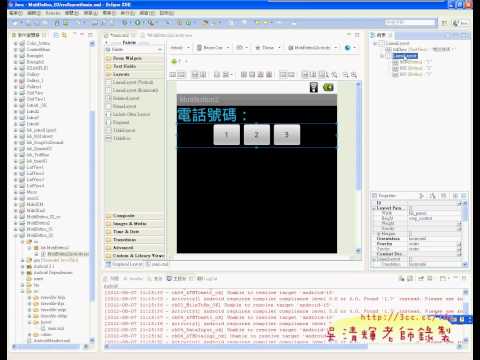
Task: Select TableLayout in palette
Action: [120, 130]
